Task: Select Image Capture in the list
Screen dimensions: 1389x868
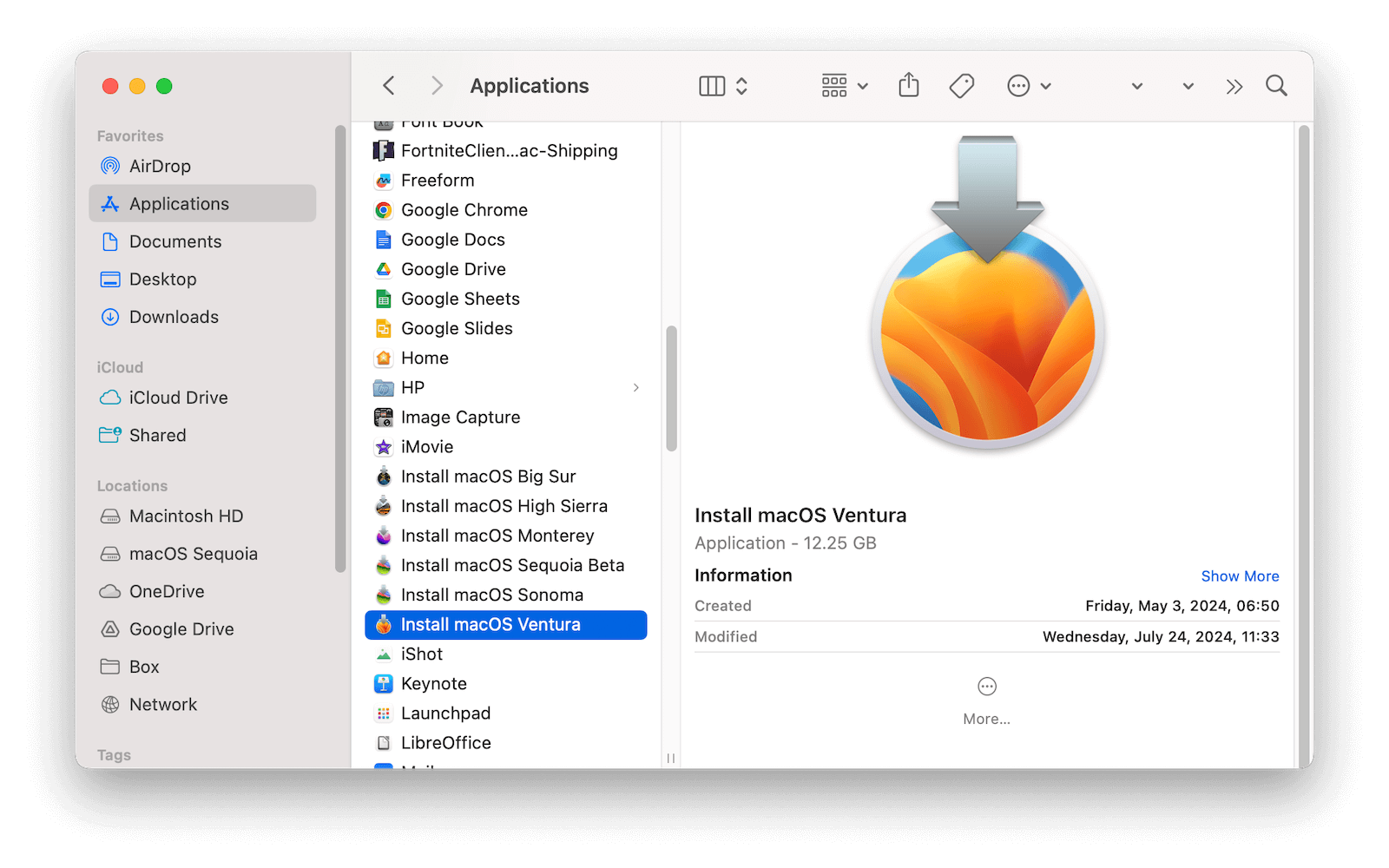Action: click(x=506, y=418)
